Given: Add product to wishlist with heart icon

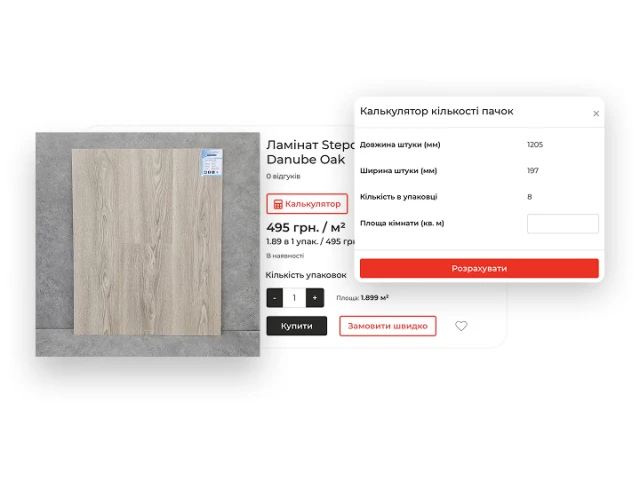Looking at the screenshot, I should coord(461,326).
